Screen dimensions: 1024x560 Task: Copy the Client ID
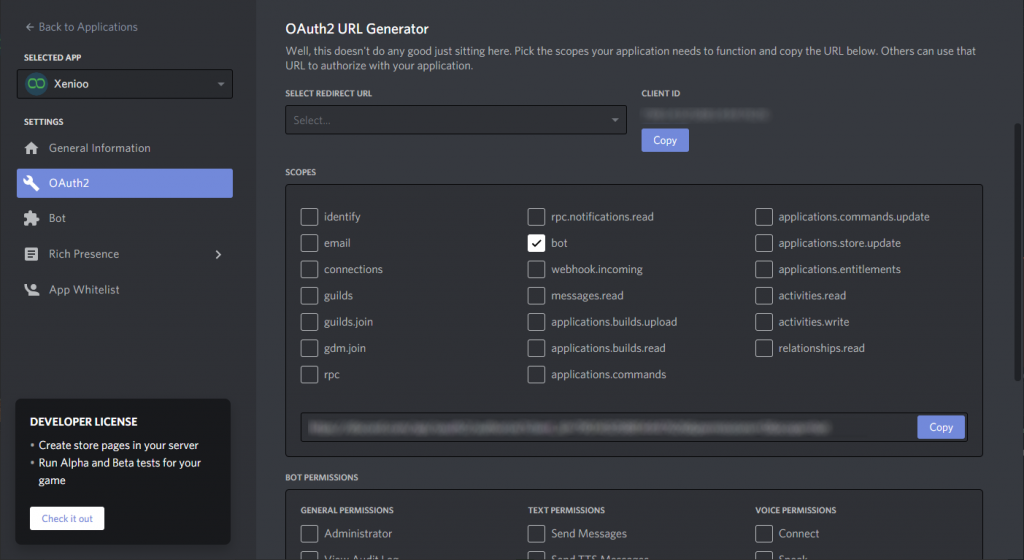coord(665,141)
